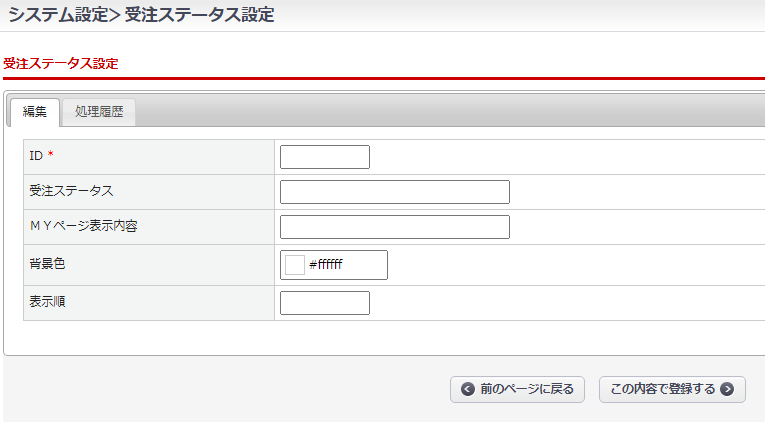Focus the ID input field
765x422 pixels.
tap(325, 157)
